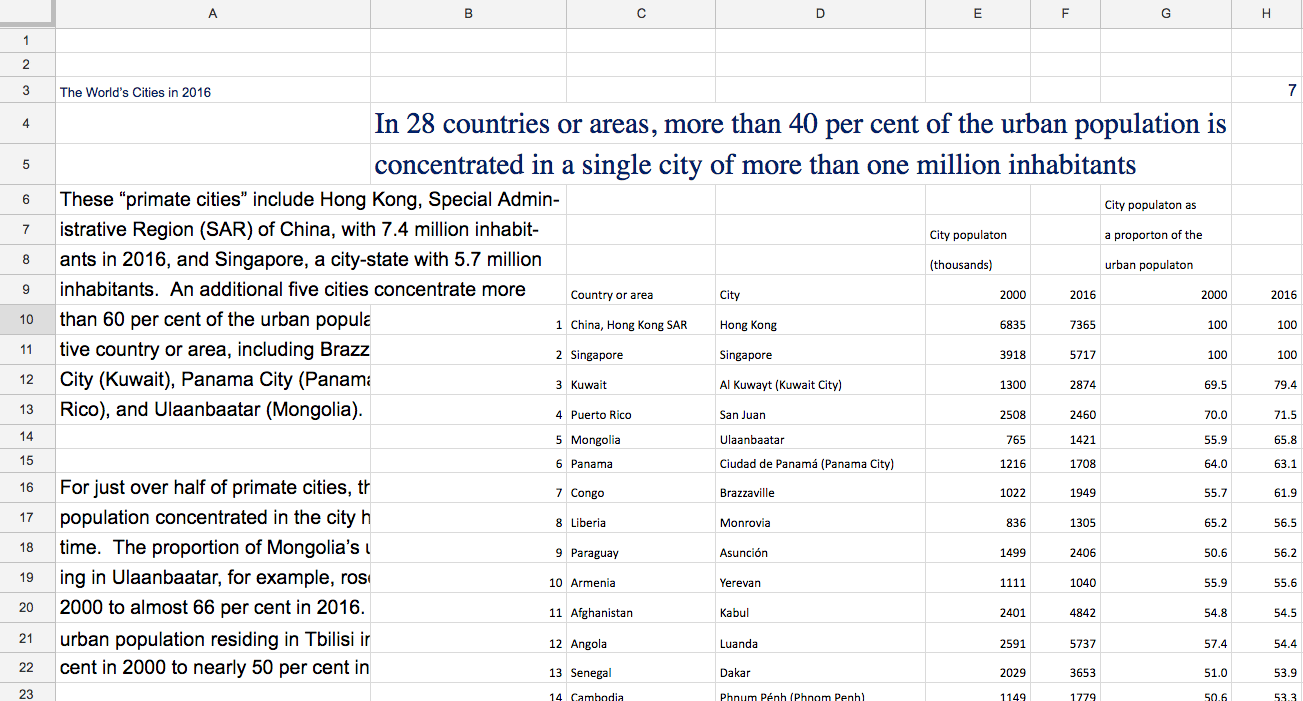Click the page number 7 cell
The width and height of the screenshot is (1303, 701).
tap(1291, 91)
